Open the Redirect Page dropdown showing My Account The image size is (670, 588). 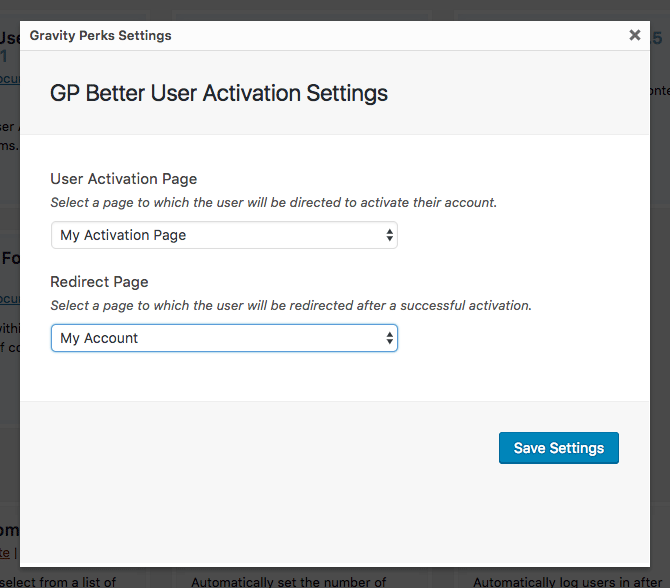[x=224, y=338]
